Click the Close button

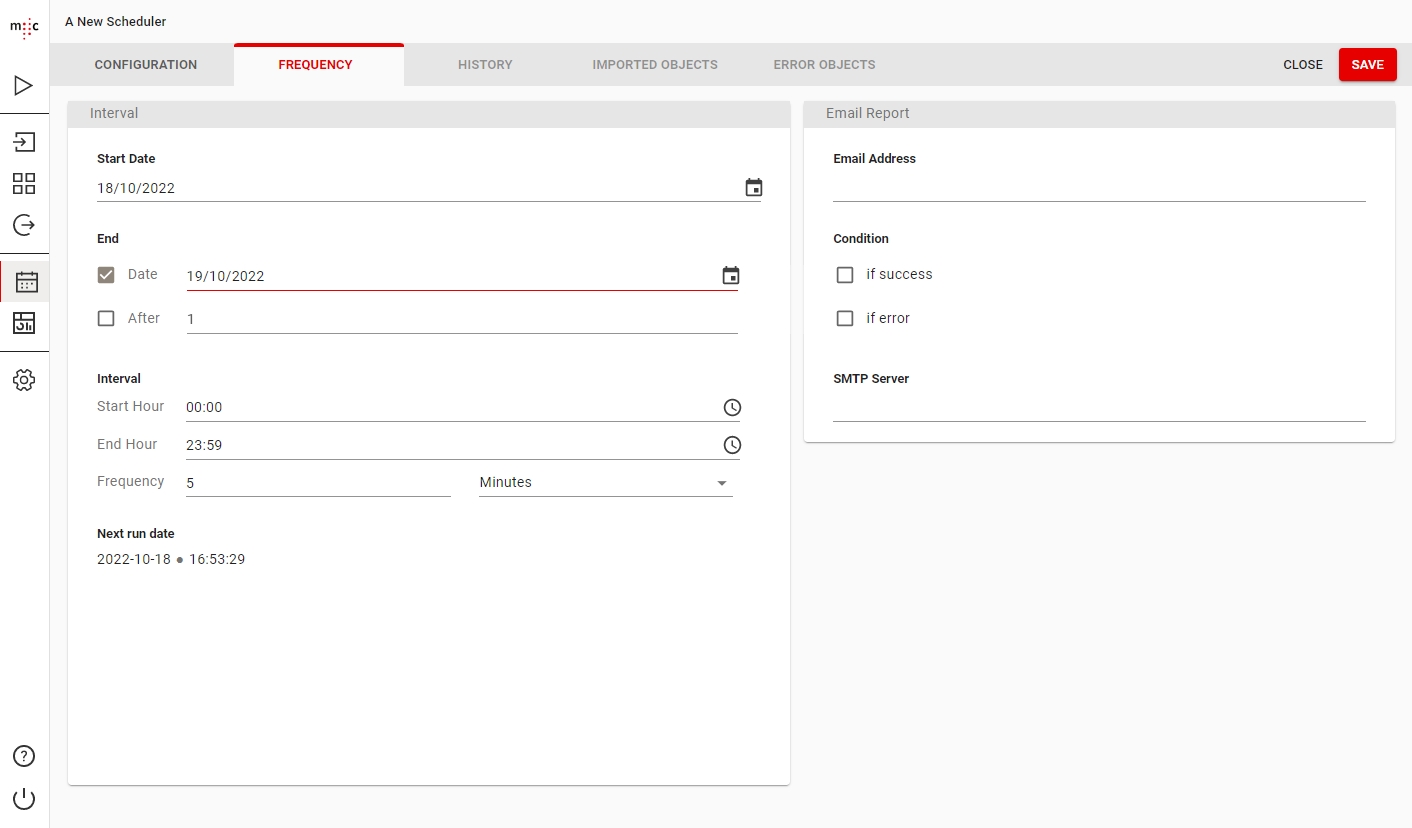1303,65
